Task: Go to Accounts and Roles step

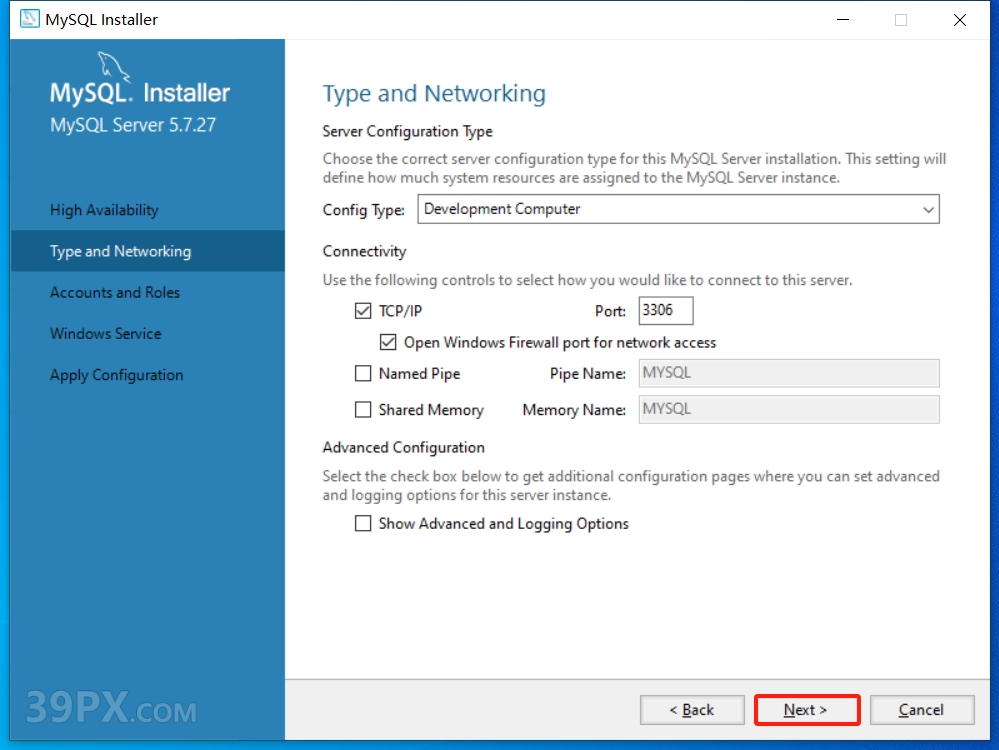Action: 115,293
